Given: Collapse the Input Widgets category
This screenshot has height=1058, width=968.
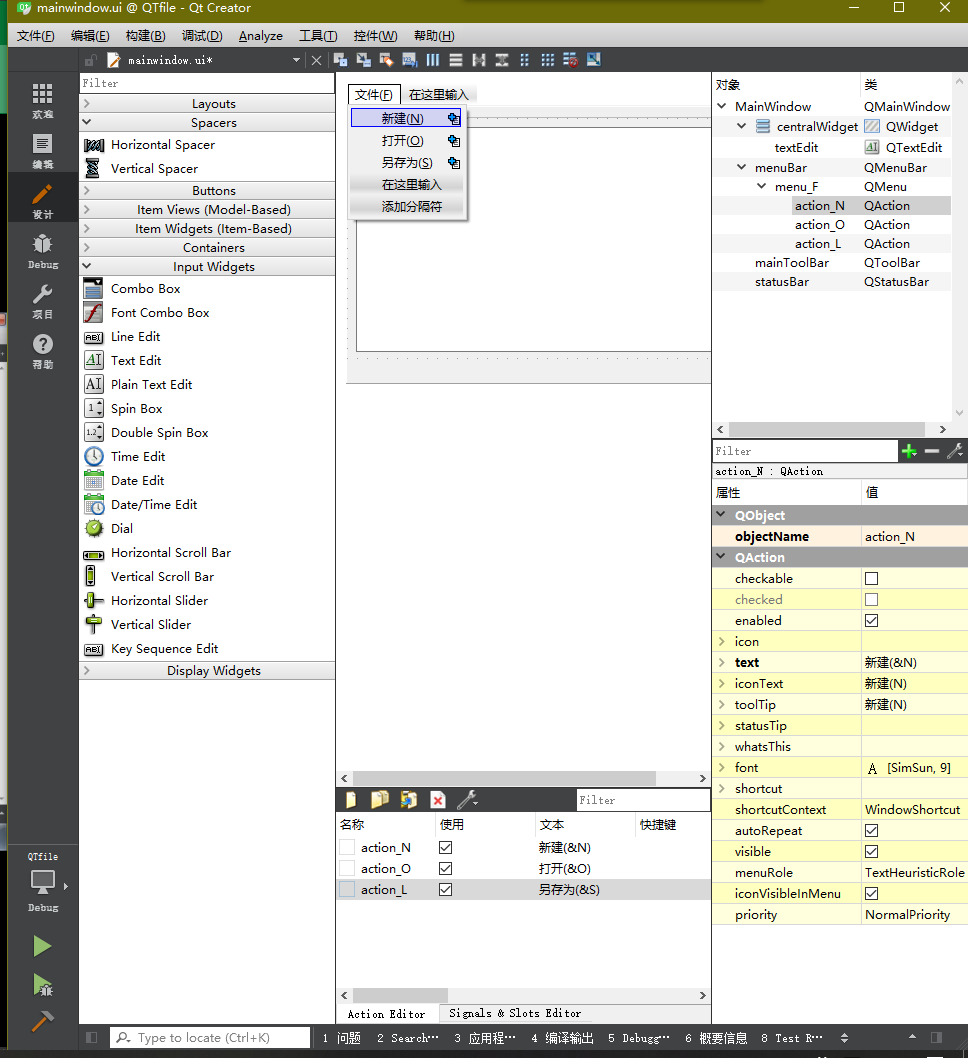Looking at the screenshot, I should (207, 267).
